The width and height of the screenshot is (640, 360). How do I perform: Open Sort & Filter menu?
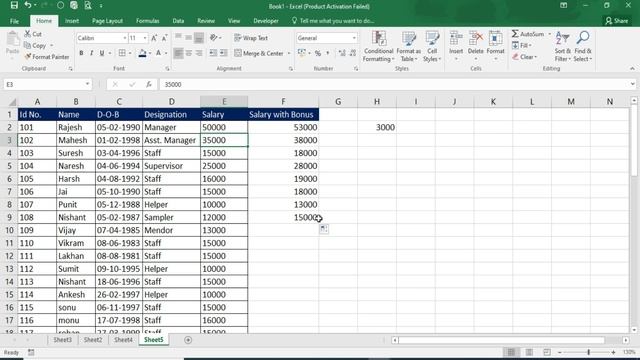(562, 46)
